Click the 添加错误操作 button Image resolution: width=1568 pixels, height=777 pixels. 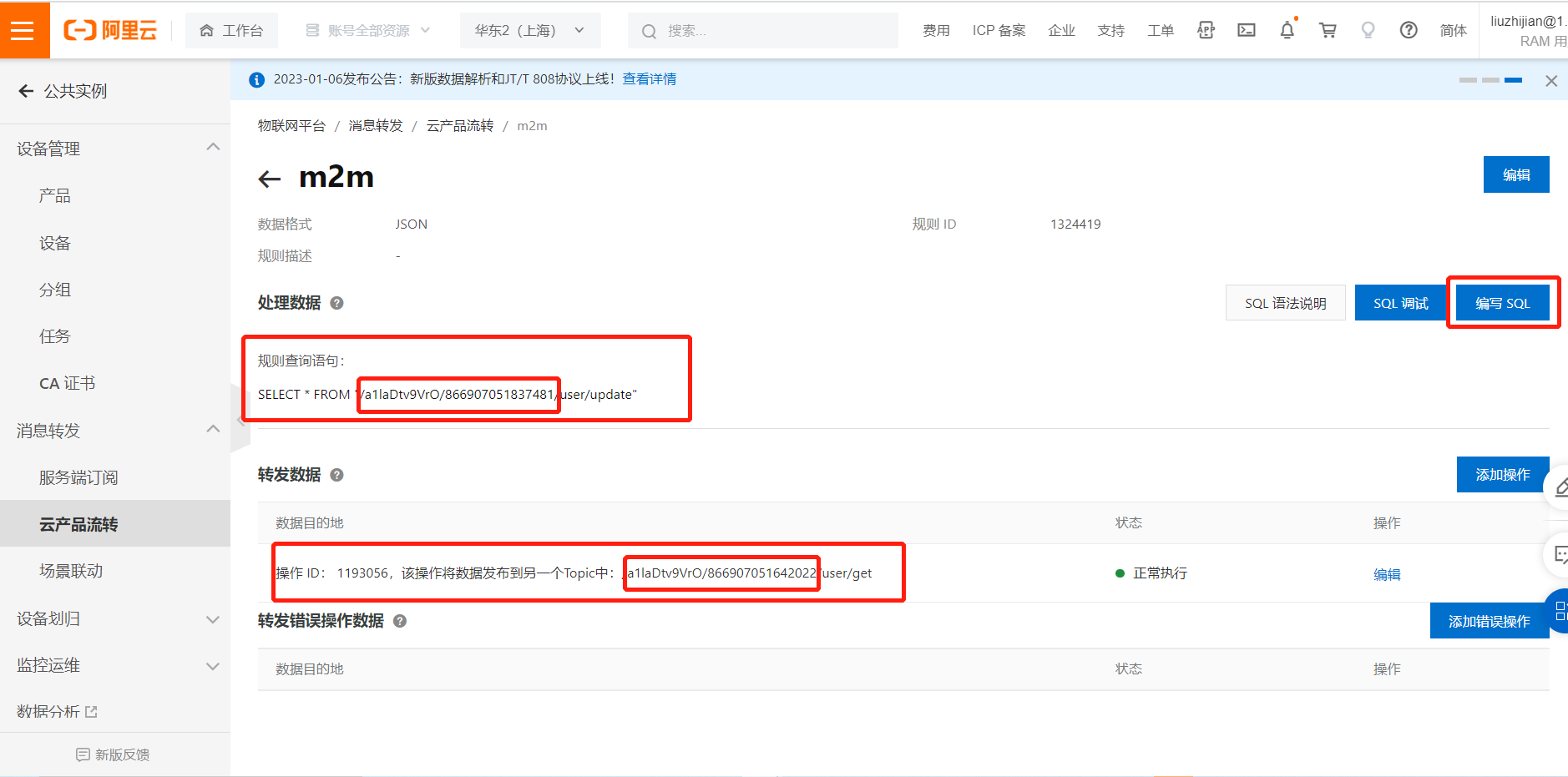(x=1490, y=621)
